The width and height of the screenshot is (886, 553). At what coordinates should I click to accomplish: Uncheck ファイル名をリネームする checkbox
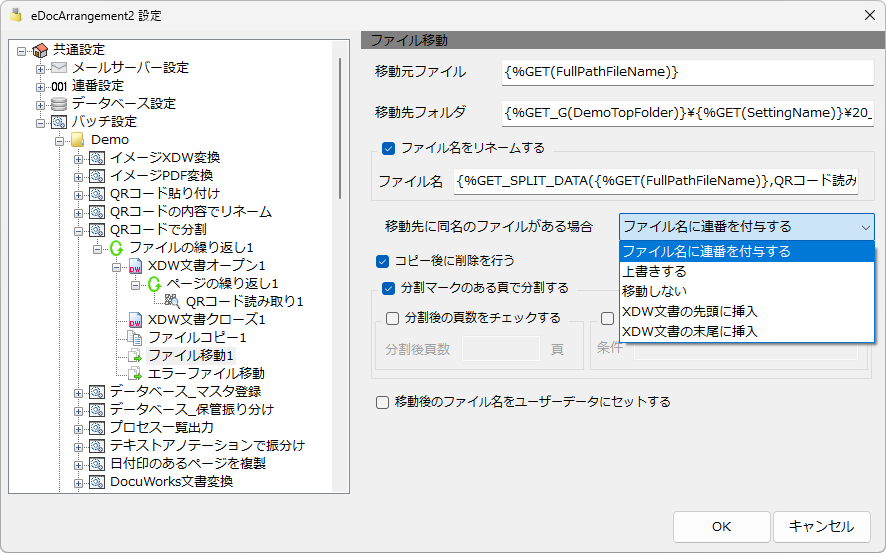388,149
